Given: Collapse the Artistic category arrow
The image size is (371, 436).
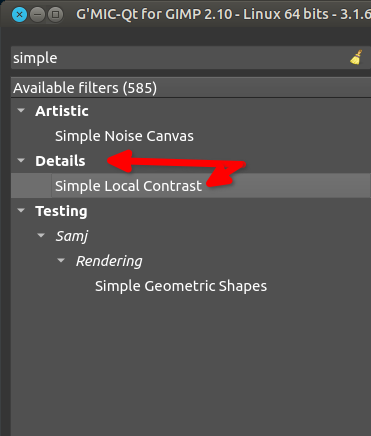Looking at the screenshot, I should [21, 110].
